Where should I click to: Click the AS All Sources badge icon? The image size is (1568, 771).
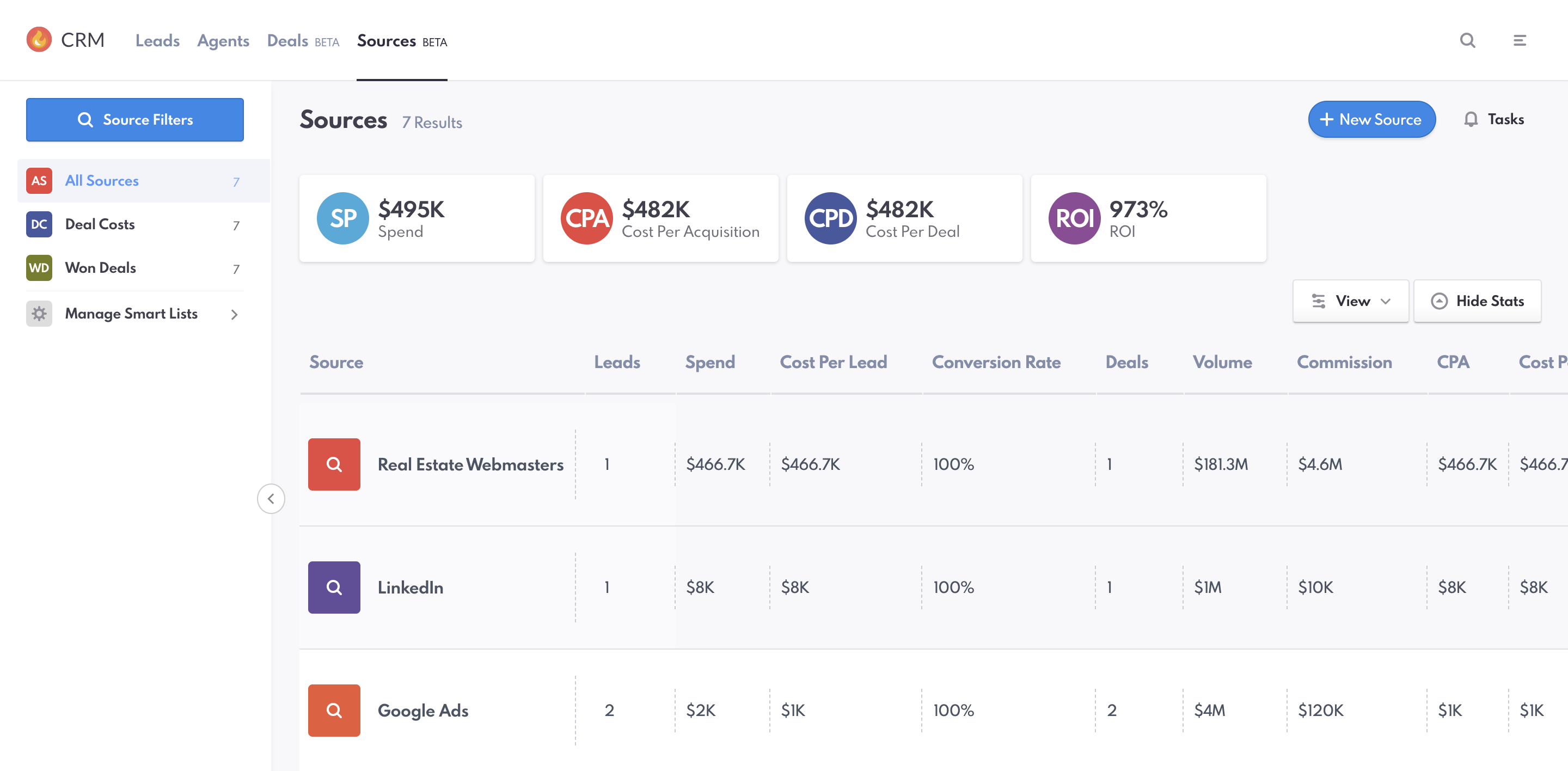point(39,181)
